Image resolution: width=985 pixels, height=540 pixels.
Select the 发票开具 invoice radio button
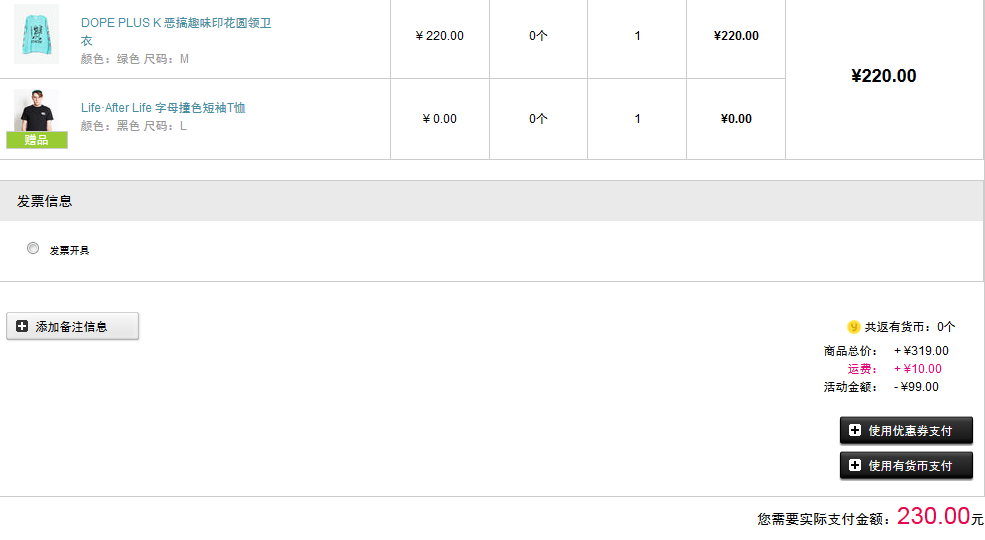point(33,249)
